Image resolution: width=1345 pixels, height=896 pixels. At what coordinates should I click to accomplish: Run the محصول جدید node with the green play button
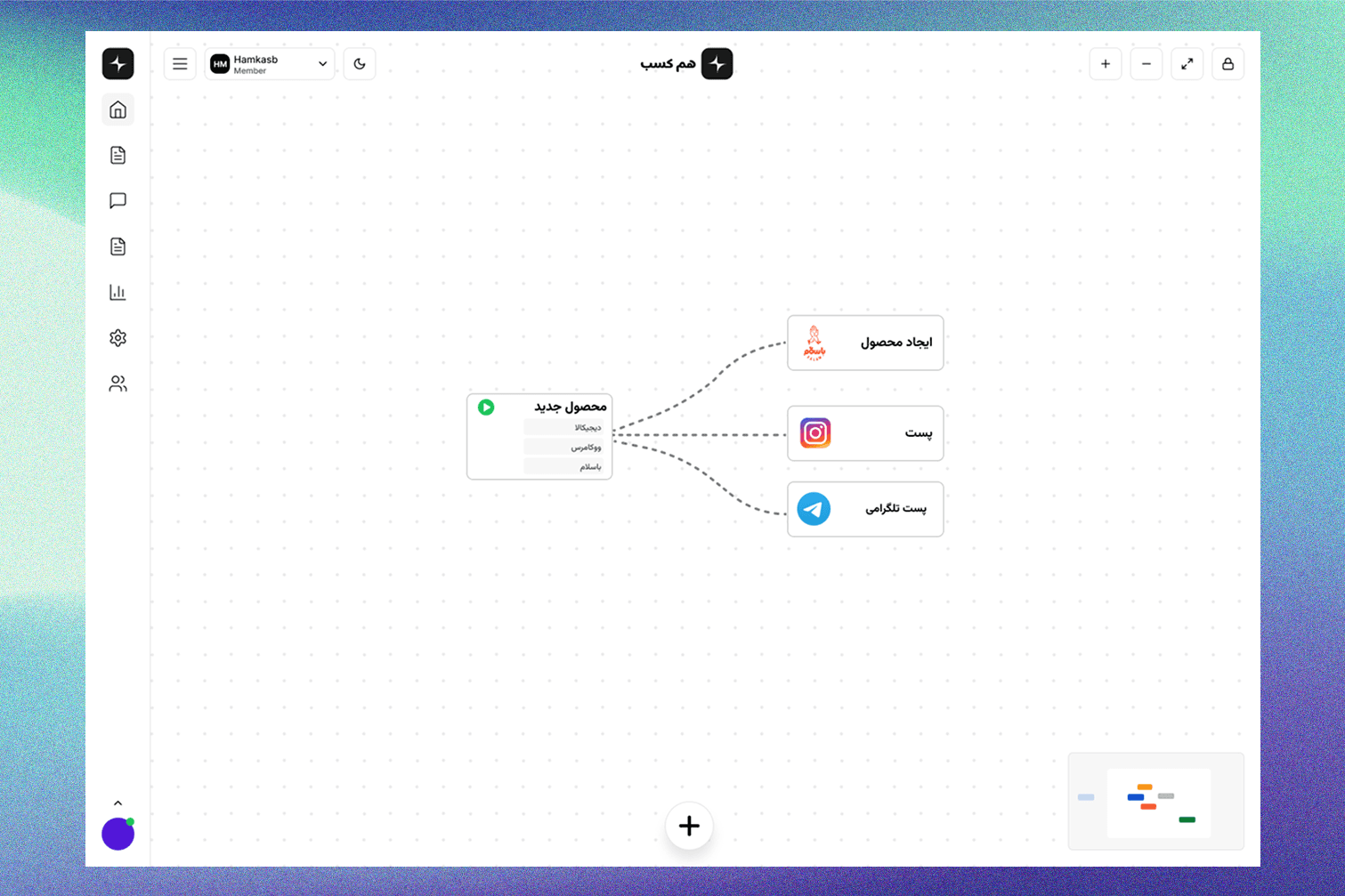(x=486, y=408)
